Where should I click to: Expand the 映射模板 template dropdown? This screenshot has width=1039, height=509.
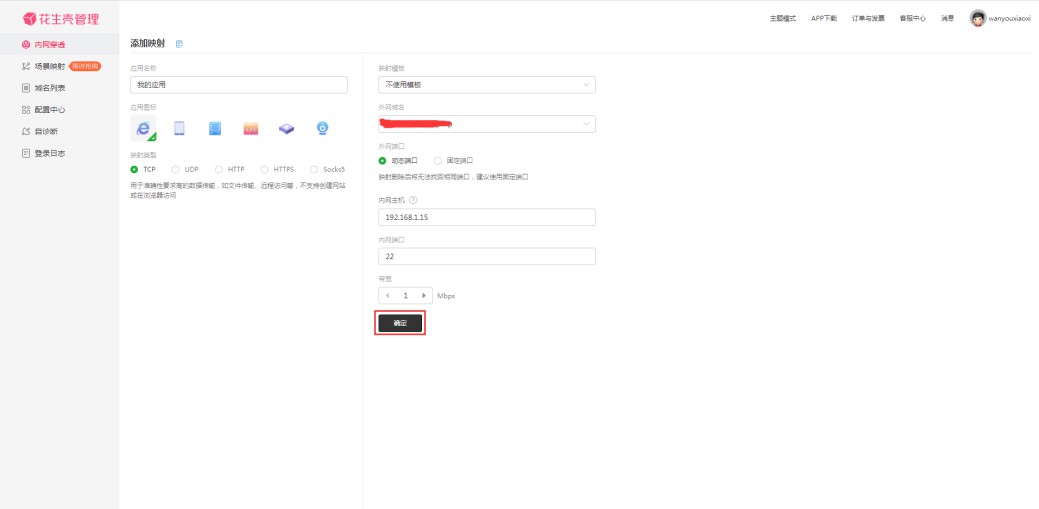point(486,85)
